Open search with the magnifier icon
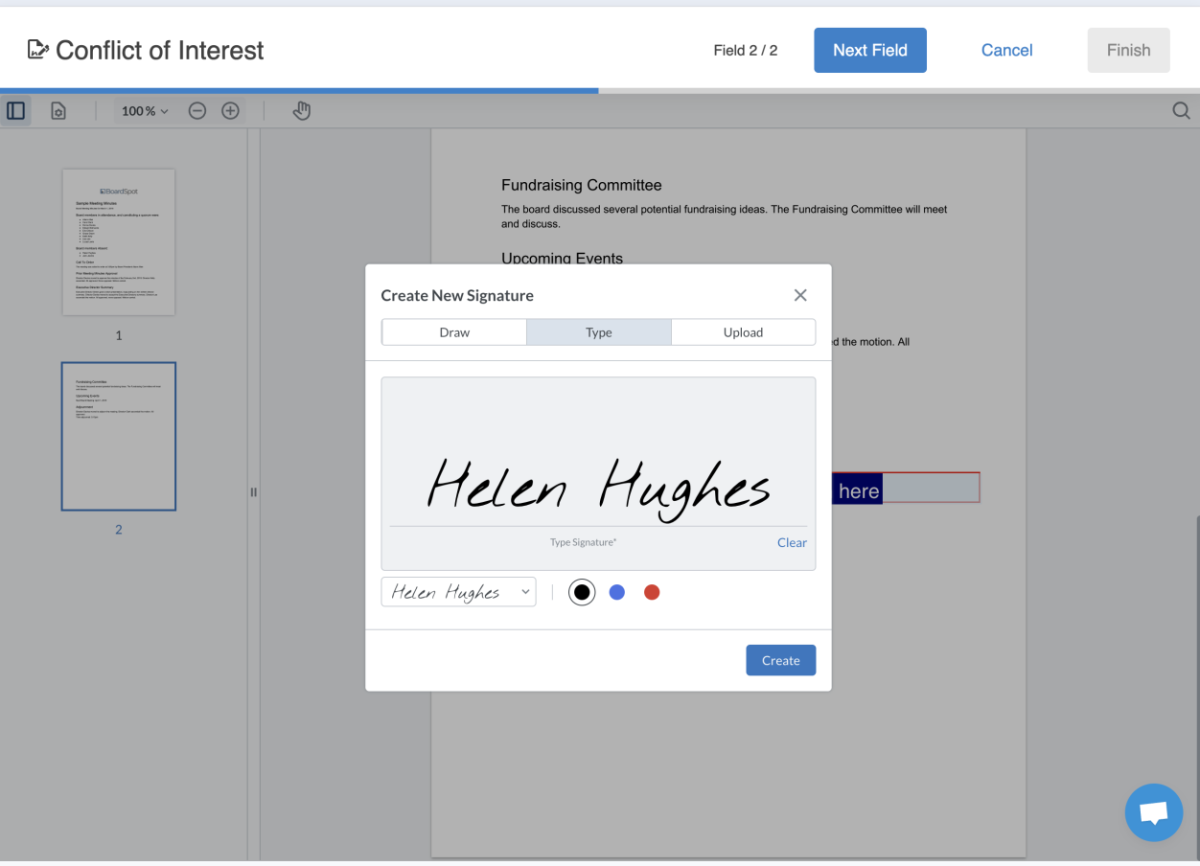The image size is (1200, 866). click(x=1181, y=110)
